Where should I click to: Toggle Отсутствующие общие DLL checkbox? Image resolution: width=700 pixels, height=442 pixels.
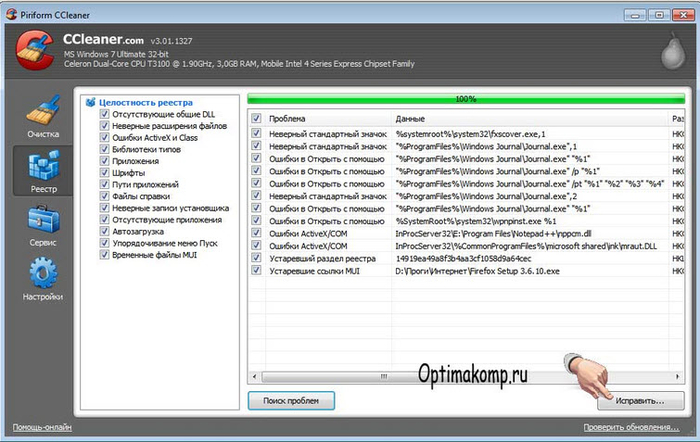[x=104, y=114]
